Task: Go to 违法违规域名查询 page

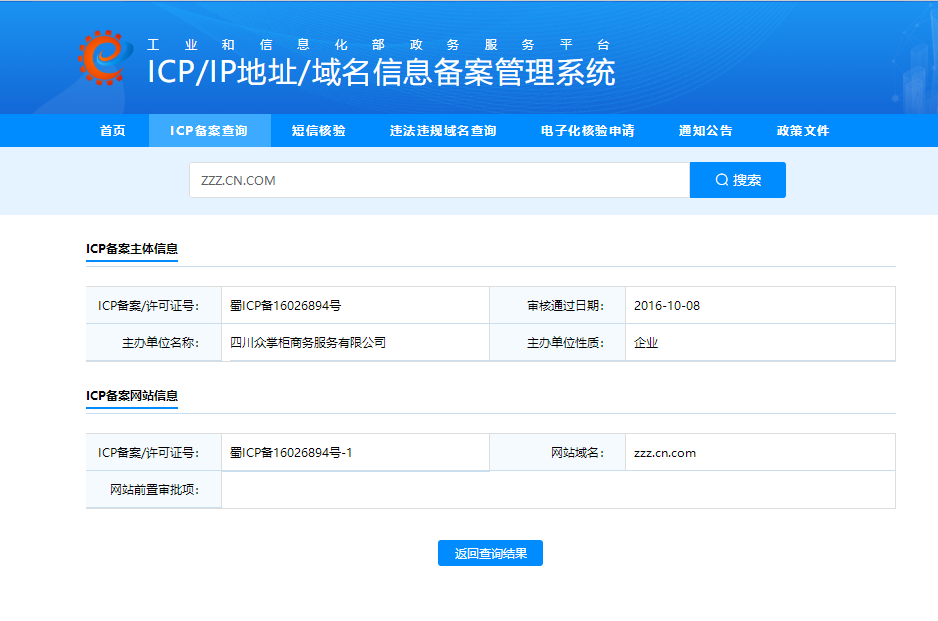Action: 443,130
